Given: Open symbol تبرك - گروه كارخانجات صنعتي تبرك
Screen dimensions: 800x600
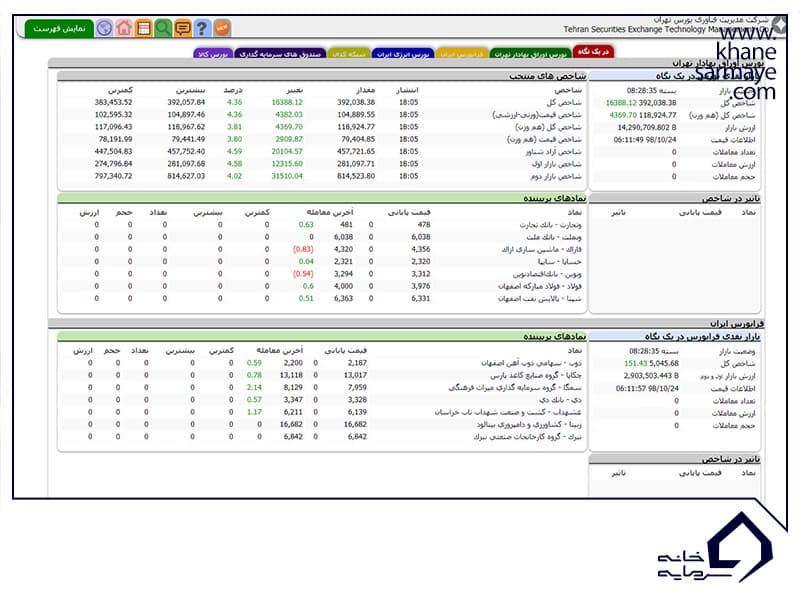Looking at the screenshot, I should [528, 437].
